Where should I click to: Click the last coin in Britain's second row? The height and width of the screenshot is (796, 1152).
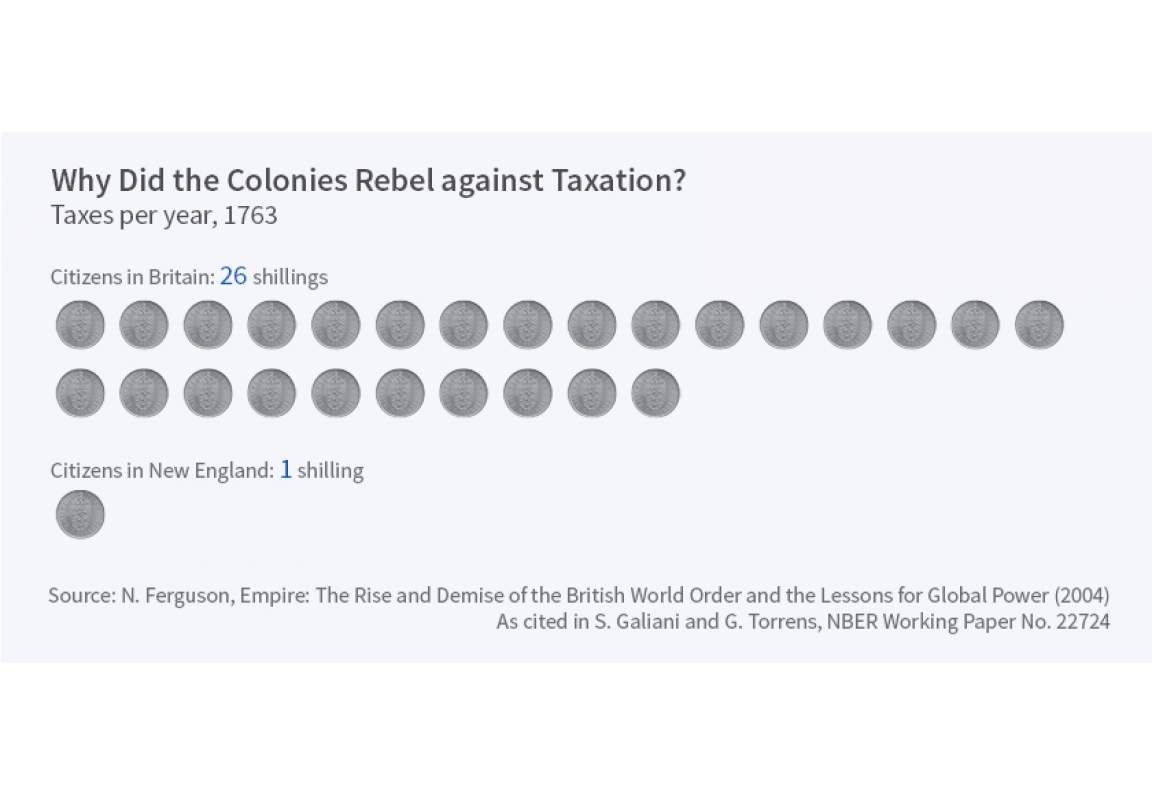[655, 392]
